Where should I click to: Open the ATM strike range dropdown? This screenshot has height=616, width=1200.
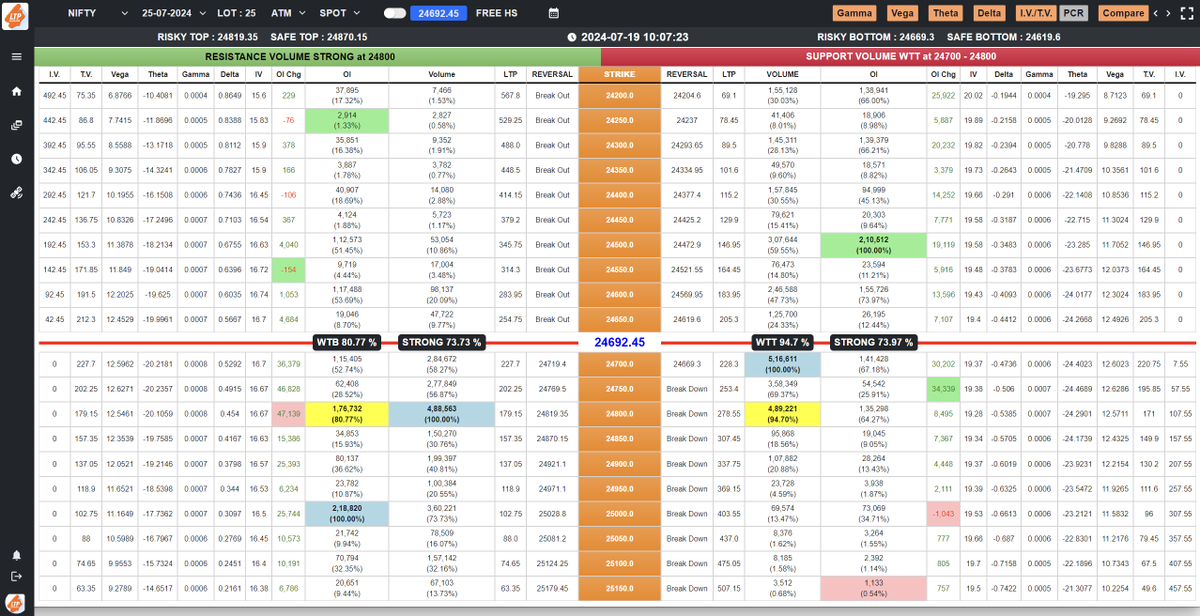tap(288, 13)
